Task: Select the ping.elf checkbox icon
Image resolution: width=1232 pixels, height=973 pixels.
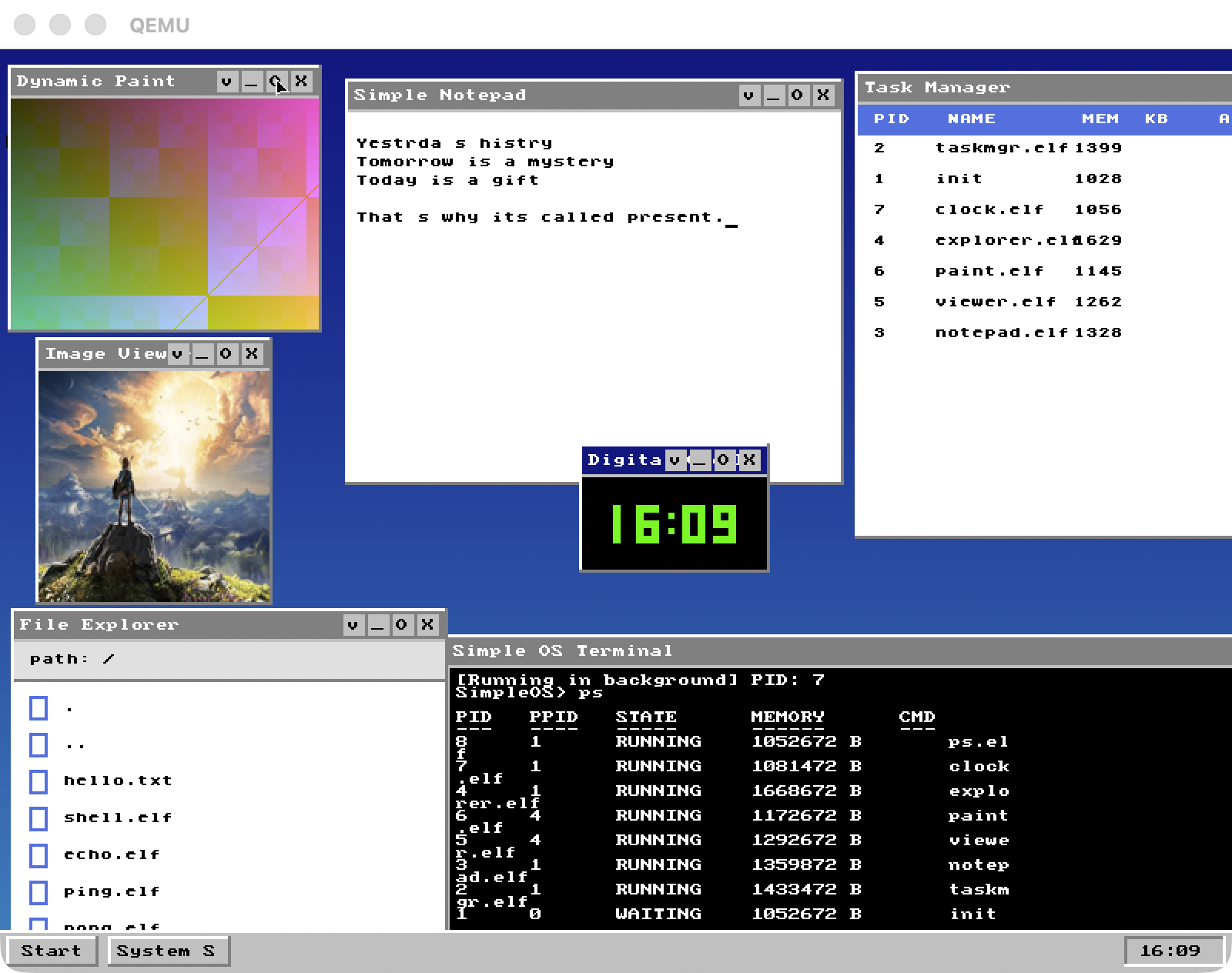Action: pyautogui.click(x=38, y=892)
